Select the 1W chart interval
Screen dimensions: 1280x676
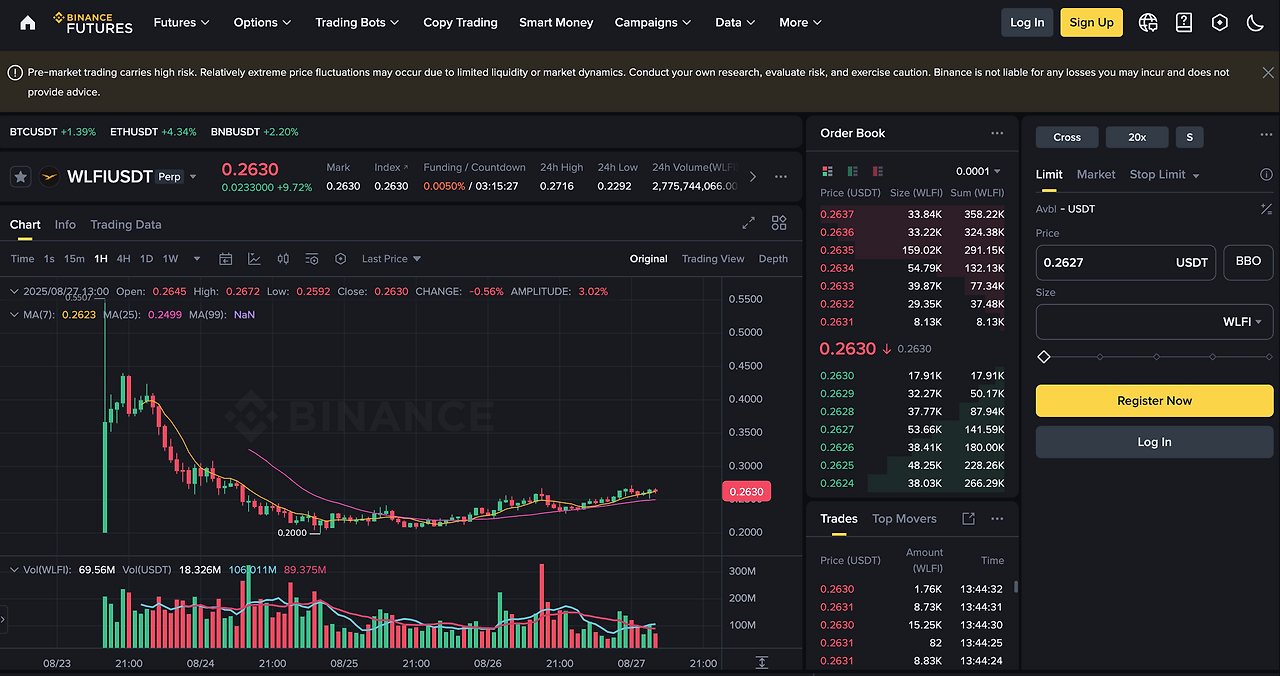(x=170, y=259)
